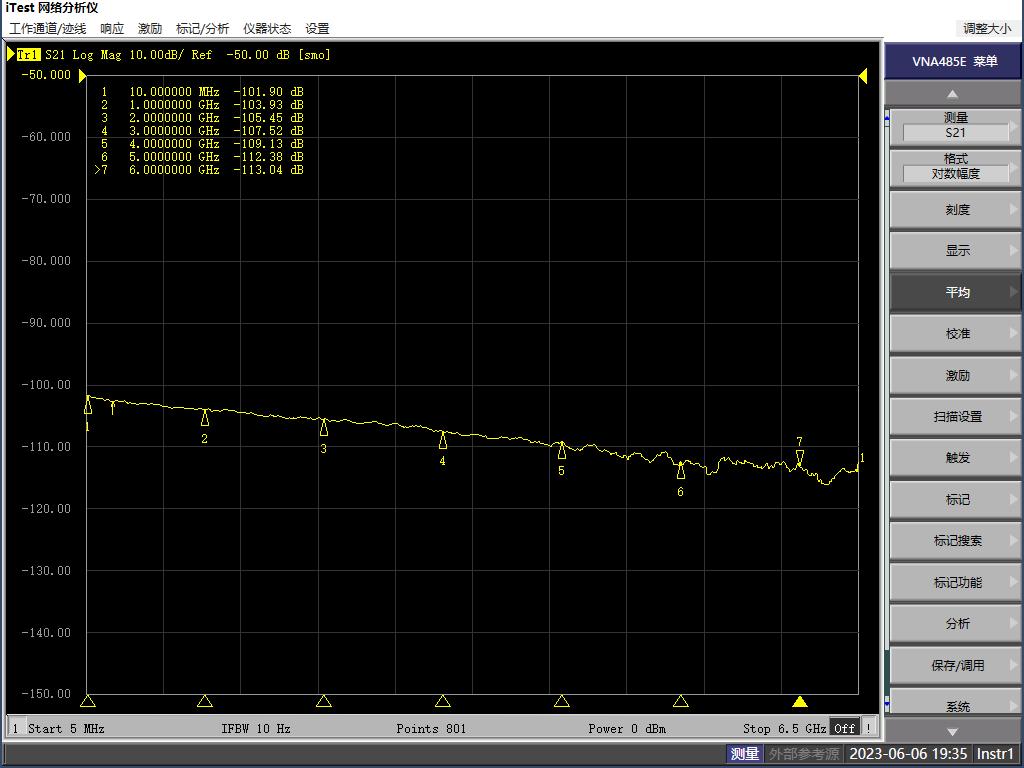Expand the 测量 S21 measurement submenu
Viewport: 1024px width, 768px height.
pyautogui.click(x=956, y=126)
